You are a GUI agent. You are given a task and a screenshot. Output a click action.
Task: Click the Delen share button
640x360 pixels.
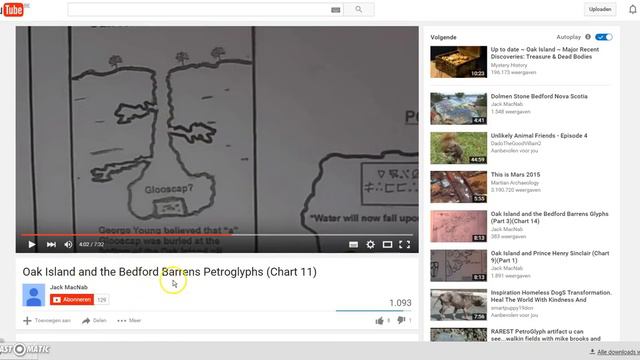point(94,320)
